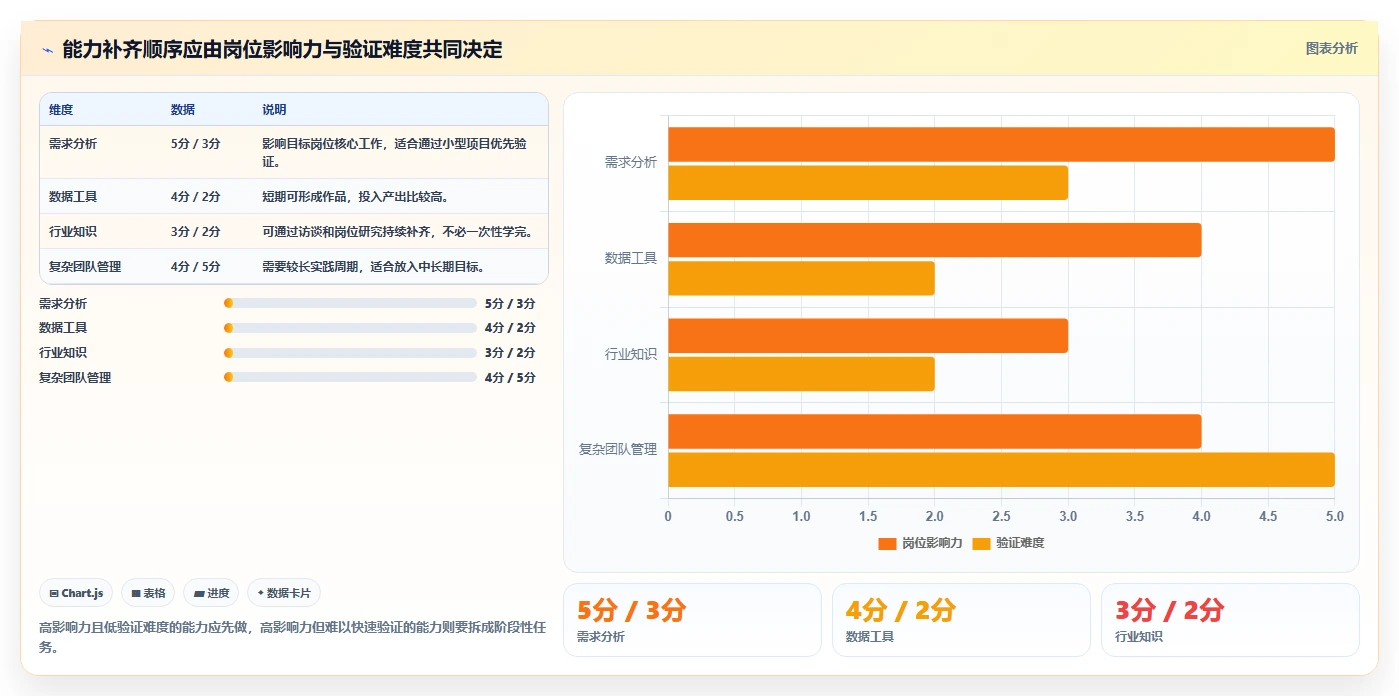The width and height of the screenshot is (1399, 696).
Task: Click the 行业知识 progress bar
Action: tap(350, 352)
